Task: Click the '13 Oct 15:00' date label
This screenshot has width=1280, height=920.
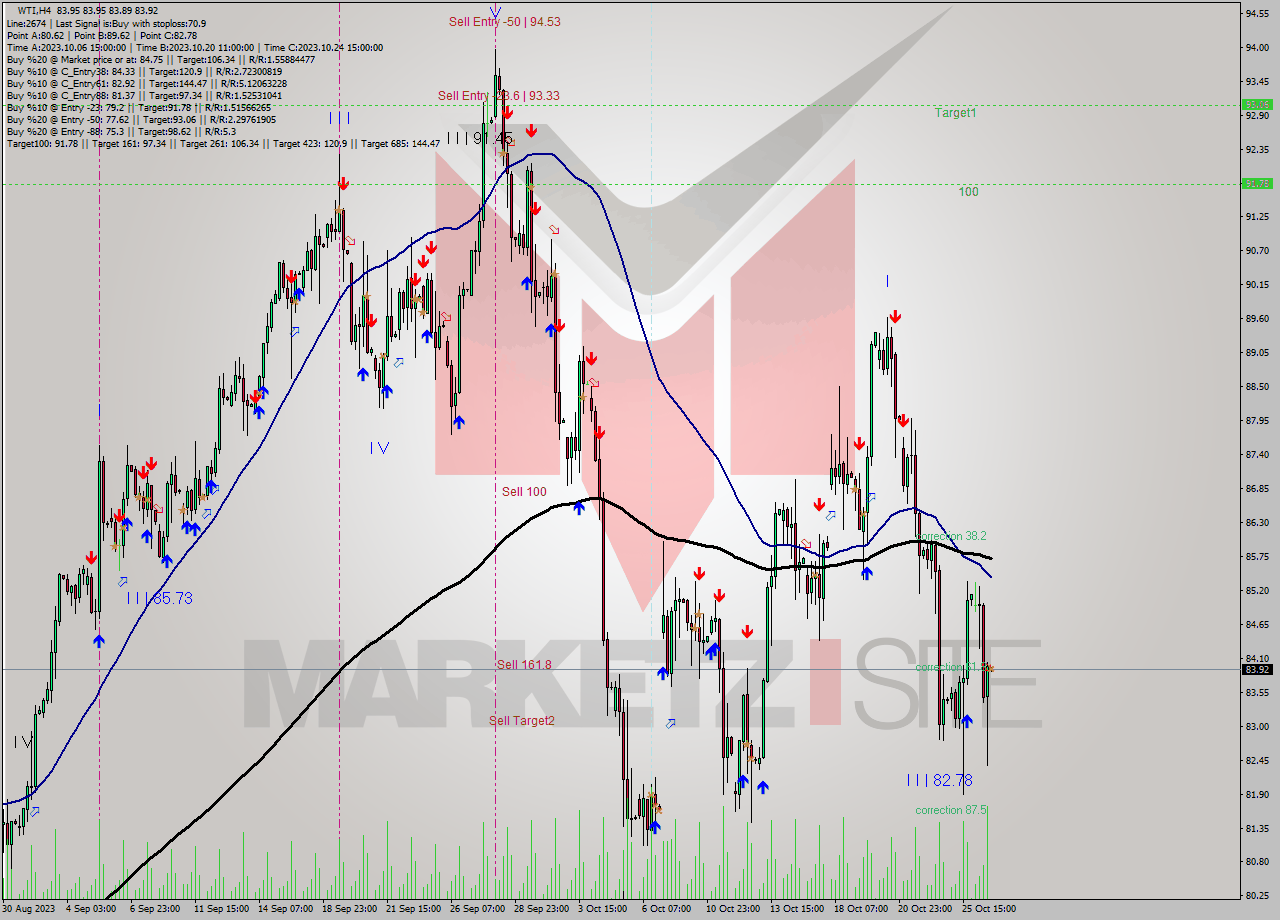Action: (797, 909)
